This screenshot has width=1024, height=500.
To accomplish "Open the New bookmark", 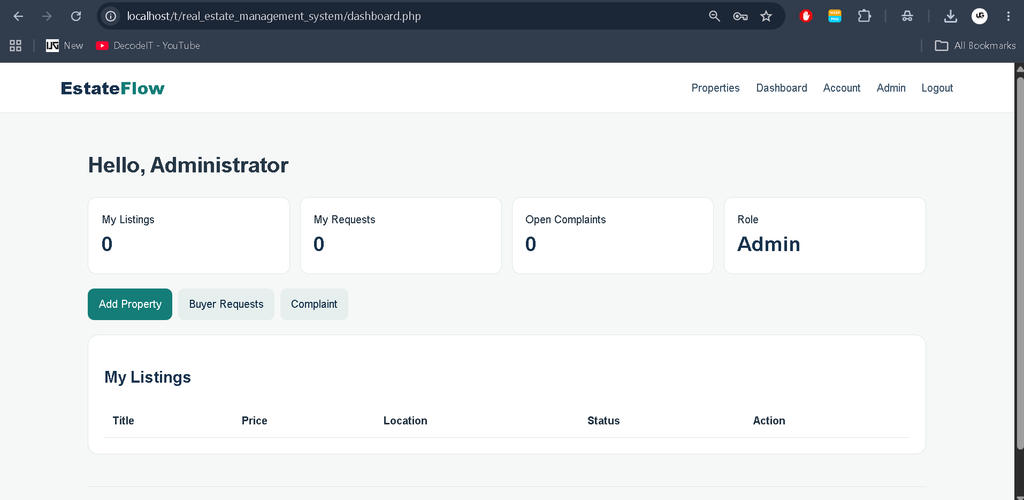I will (x=65, y=46).
